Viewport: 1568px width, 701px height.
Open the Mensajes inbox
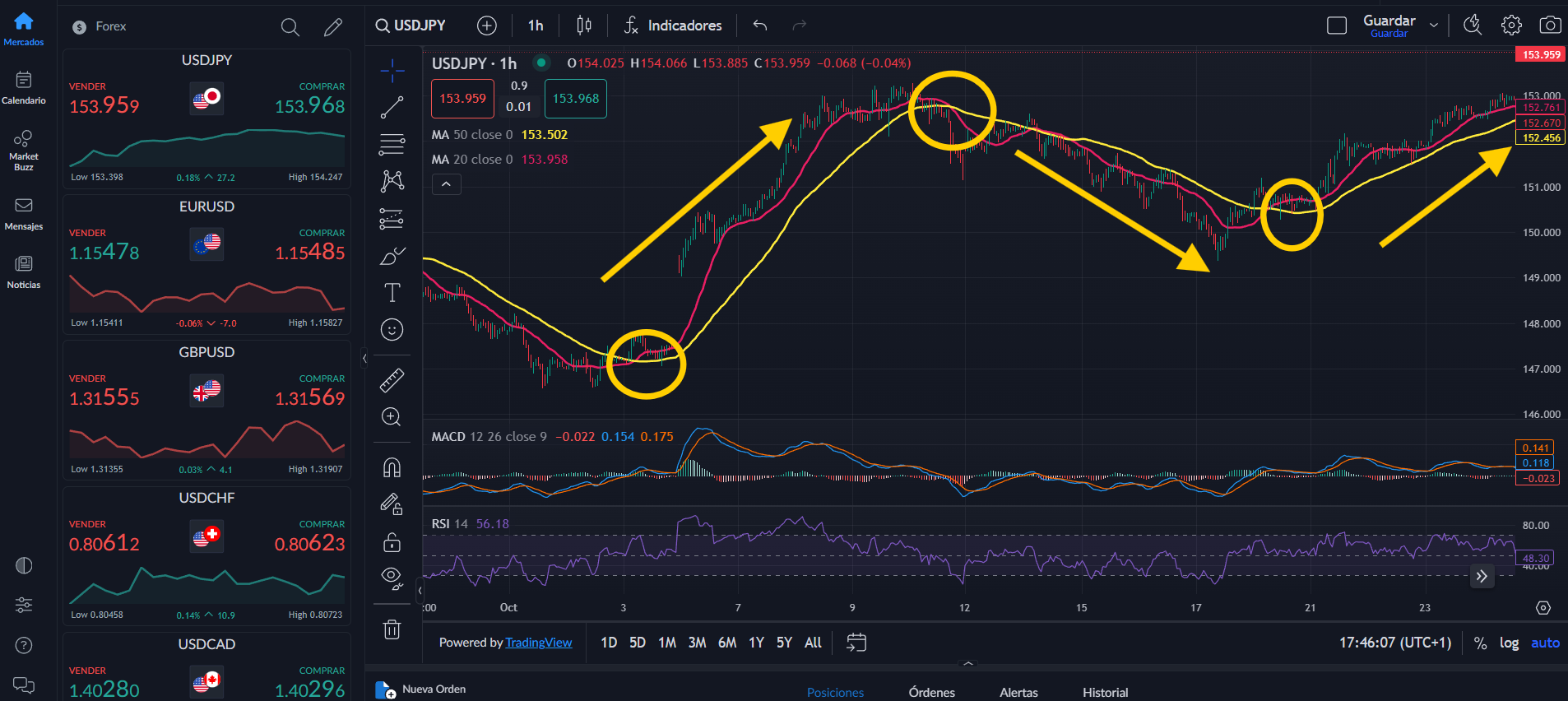coord(23,214)
